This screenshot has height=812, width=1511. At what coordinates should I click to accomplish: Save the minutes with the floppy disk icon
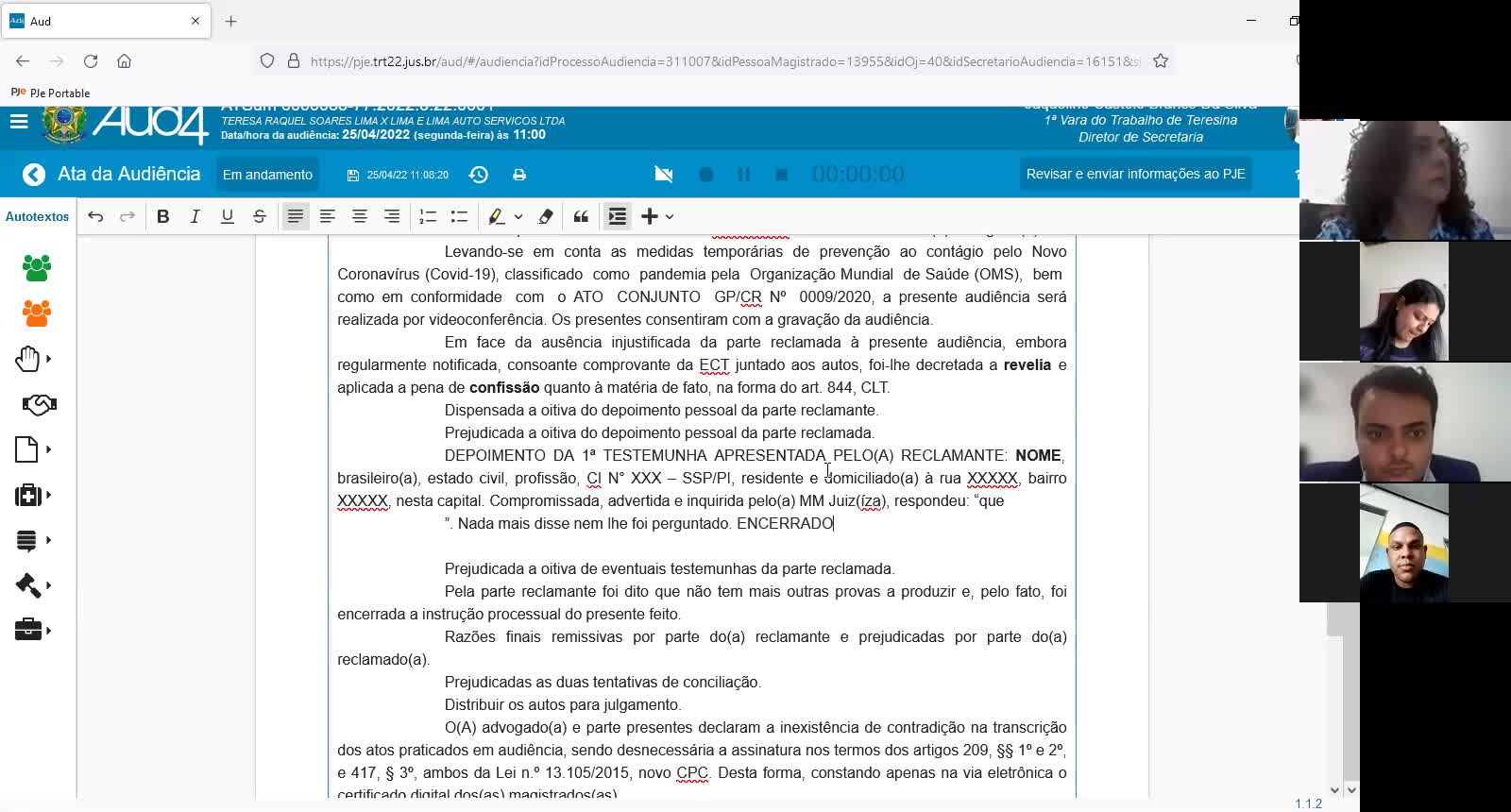tap(353, 176)
